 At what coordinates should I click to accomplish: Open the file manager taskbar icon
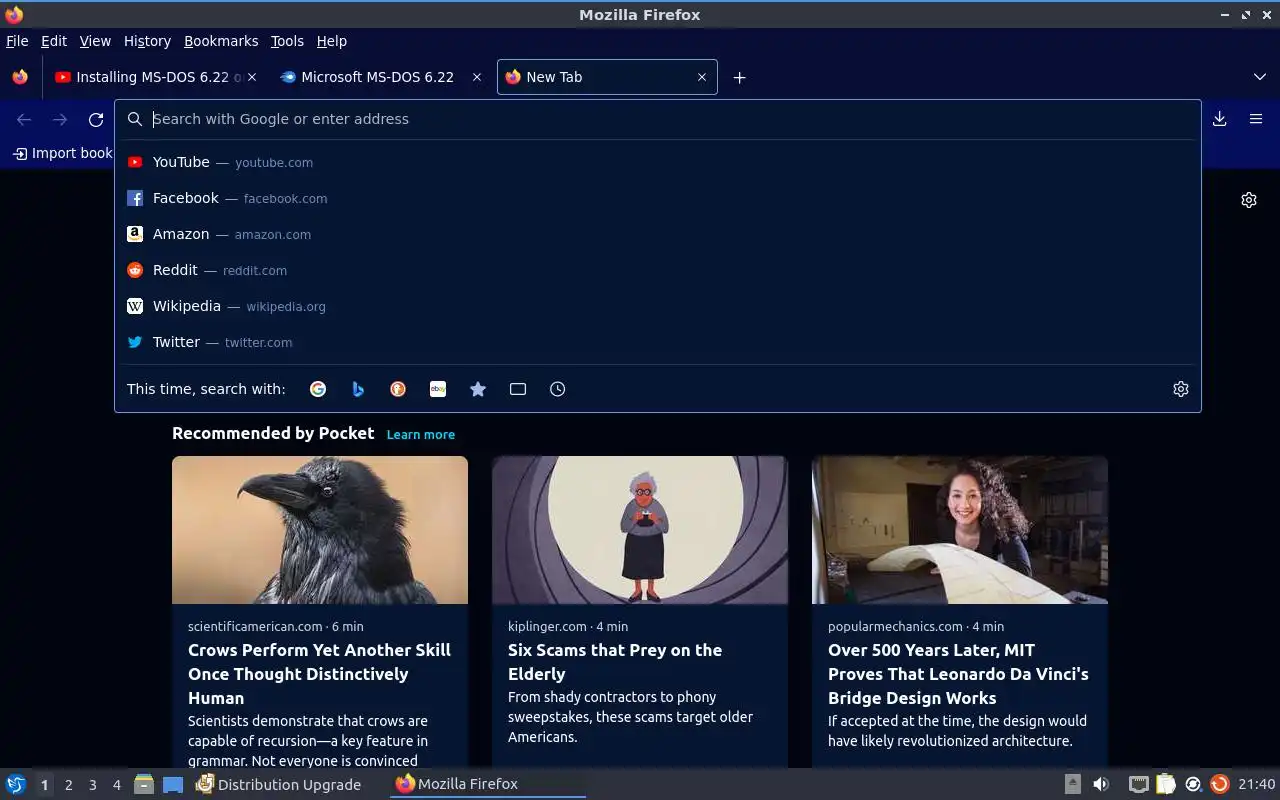tap(143, 785)
